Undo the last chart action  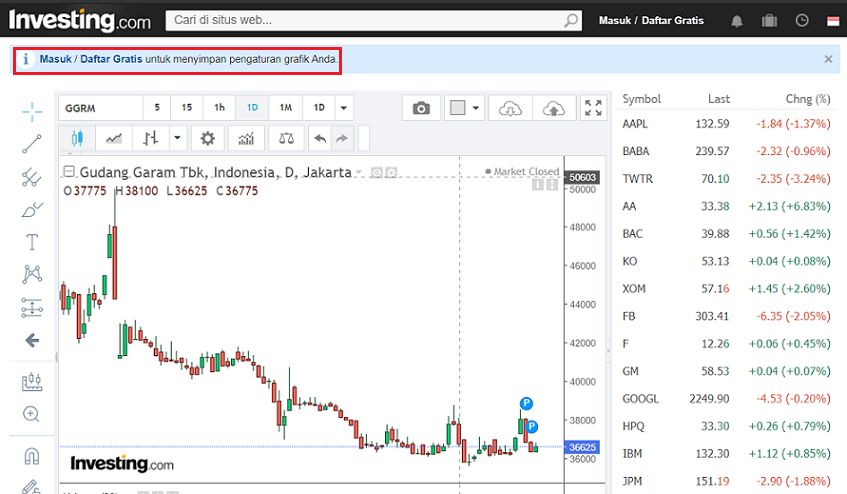click(x=320, y=139)
